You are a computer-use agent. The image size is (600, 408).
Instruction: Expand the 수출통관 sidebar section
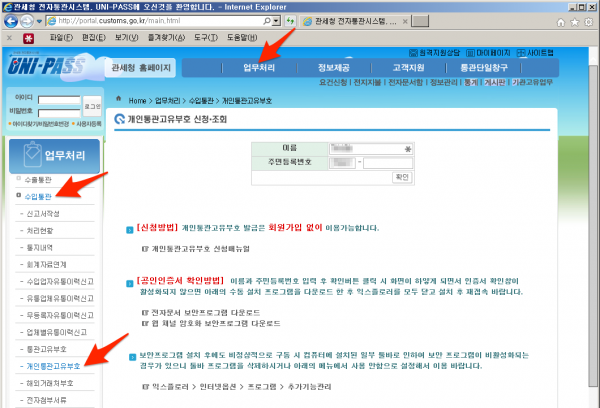click(x=36, y=179)
